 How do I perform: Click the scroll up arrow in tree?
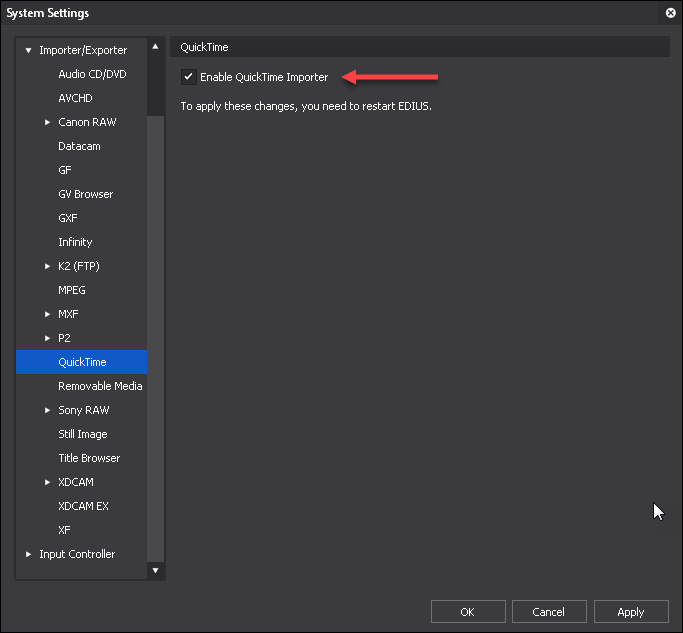click(x=156, y=47)
